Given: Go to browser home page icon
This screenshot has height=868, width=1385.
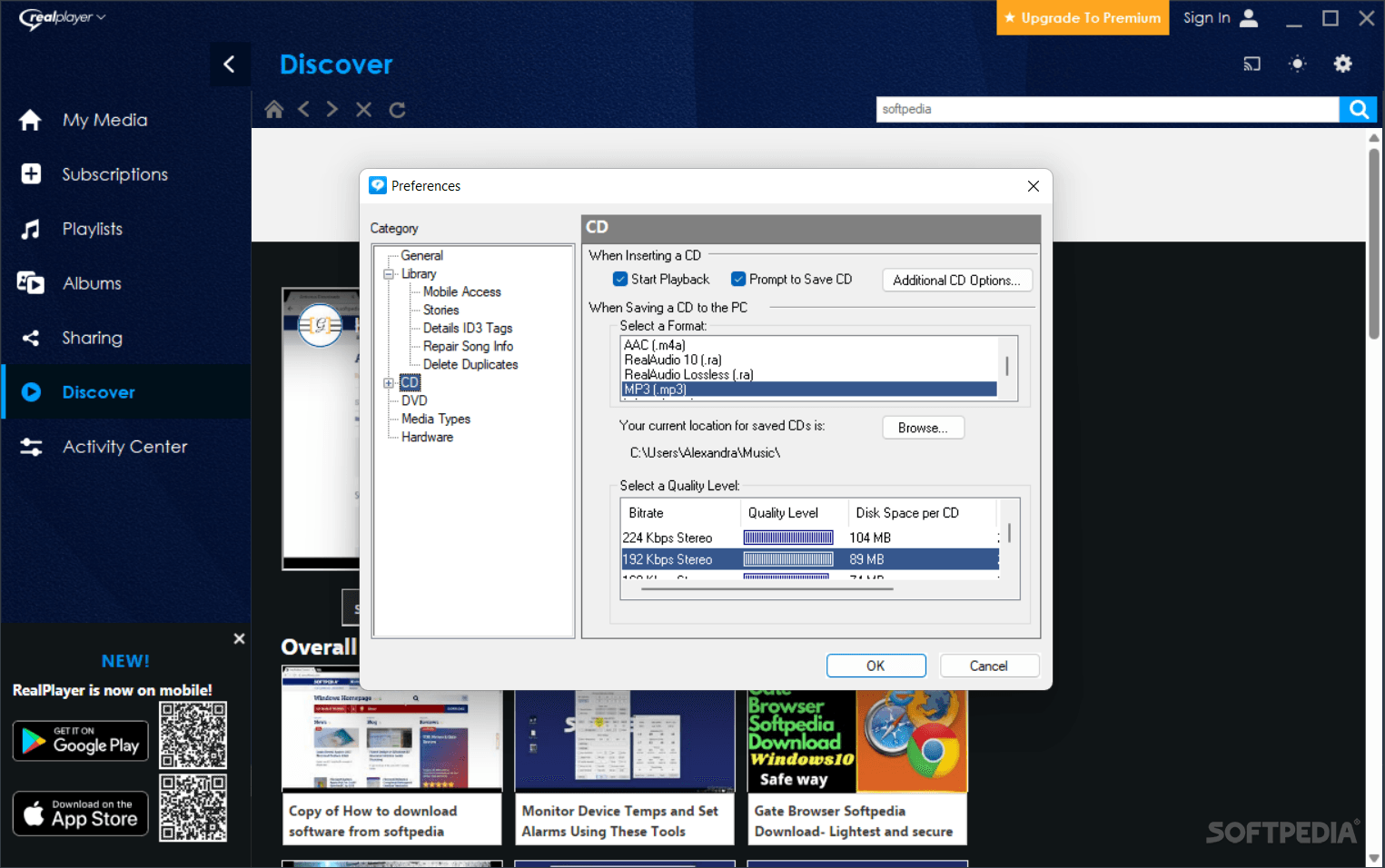Looking at the screenshot, I should (274, 110).
